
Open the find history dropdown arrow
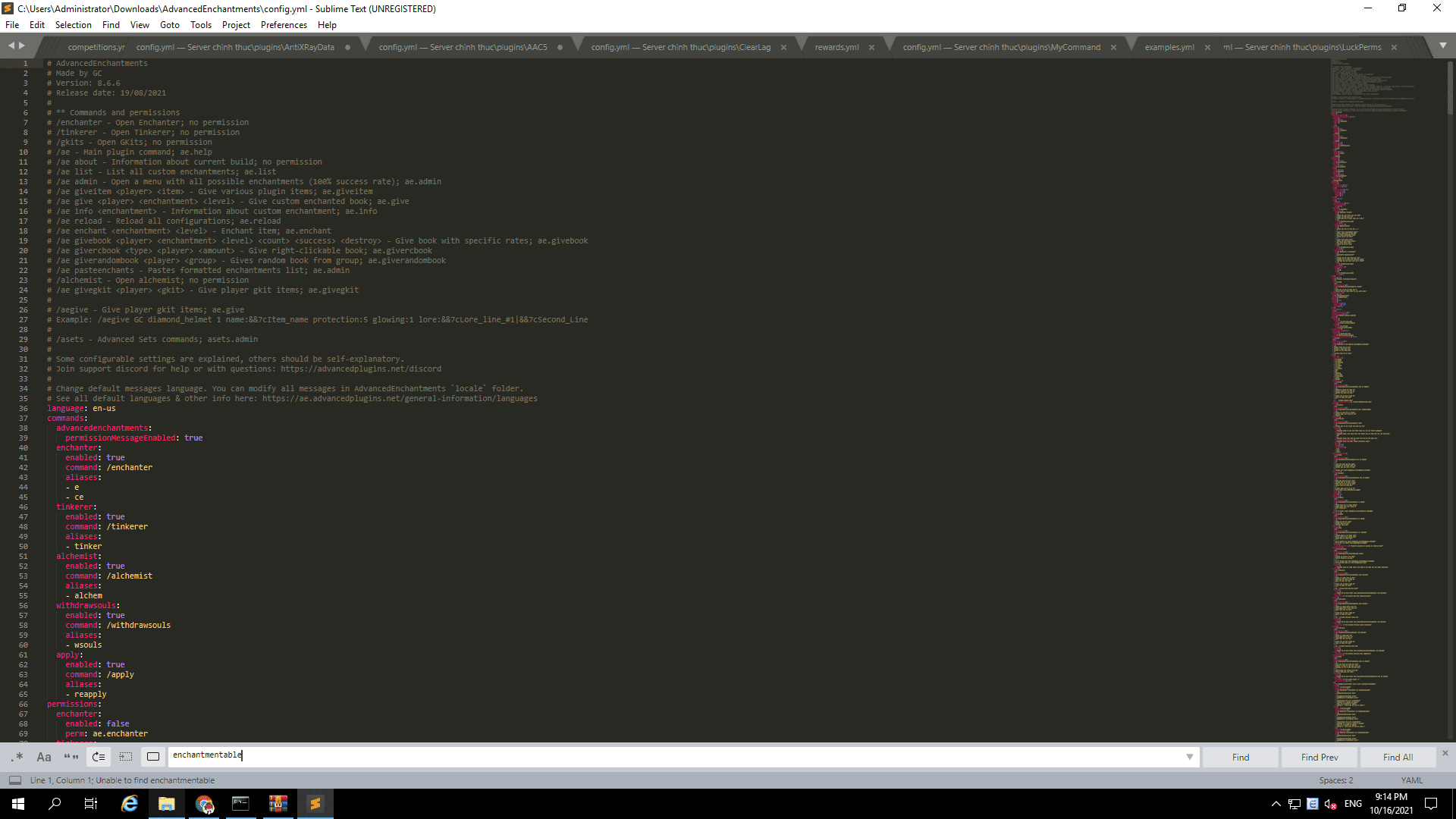(x=1189, y=757)
